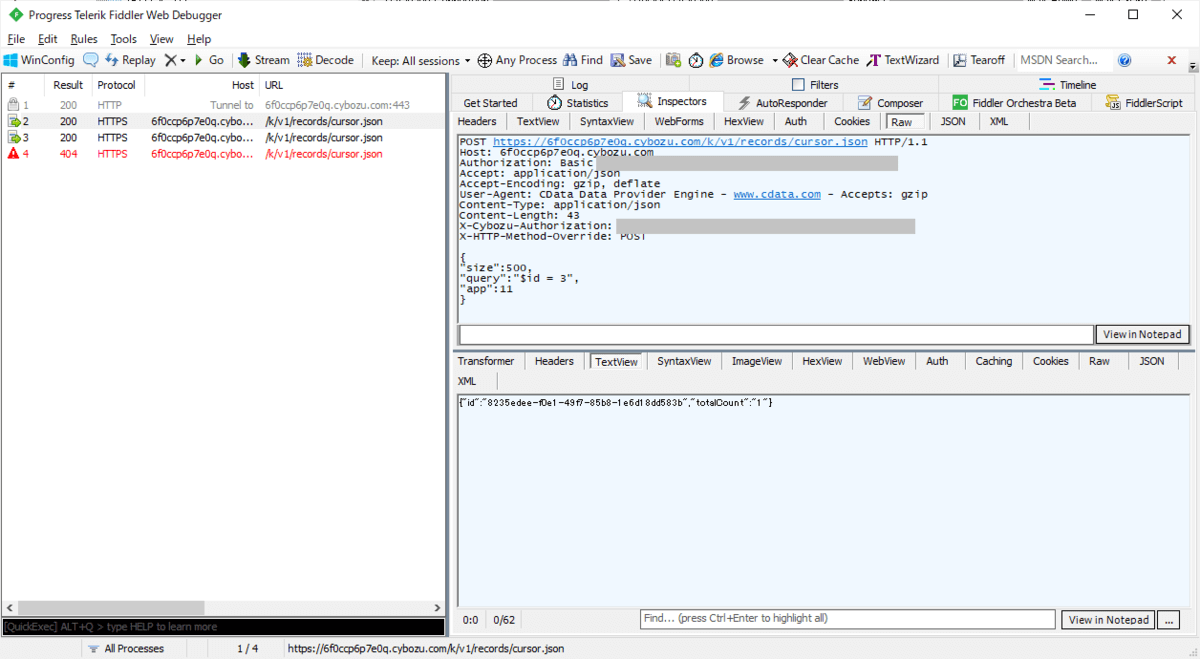The height and width of the screenshot is (659, 1200).
Task: Click the top View in Notepad button
Action: coord(1143,334)
